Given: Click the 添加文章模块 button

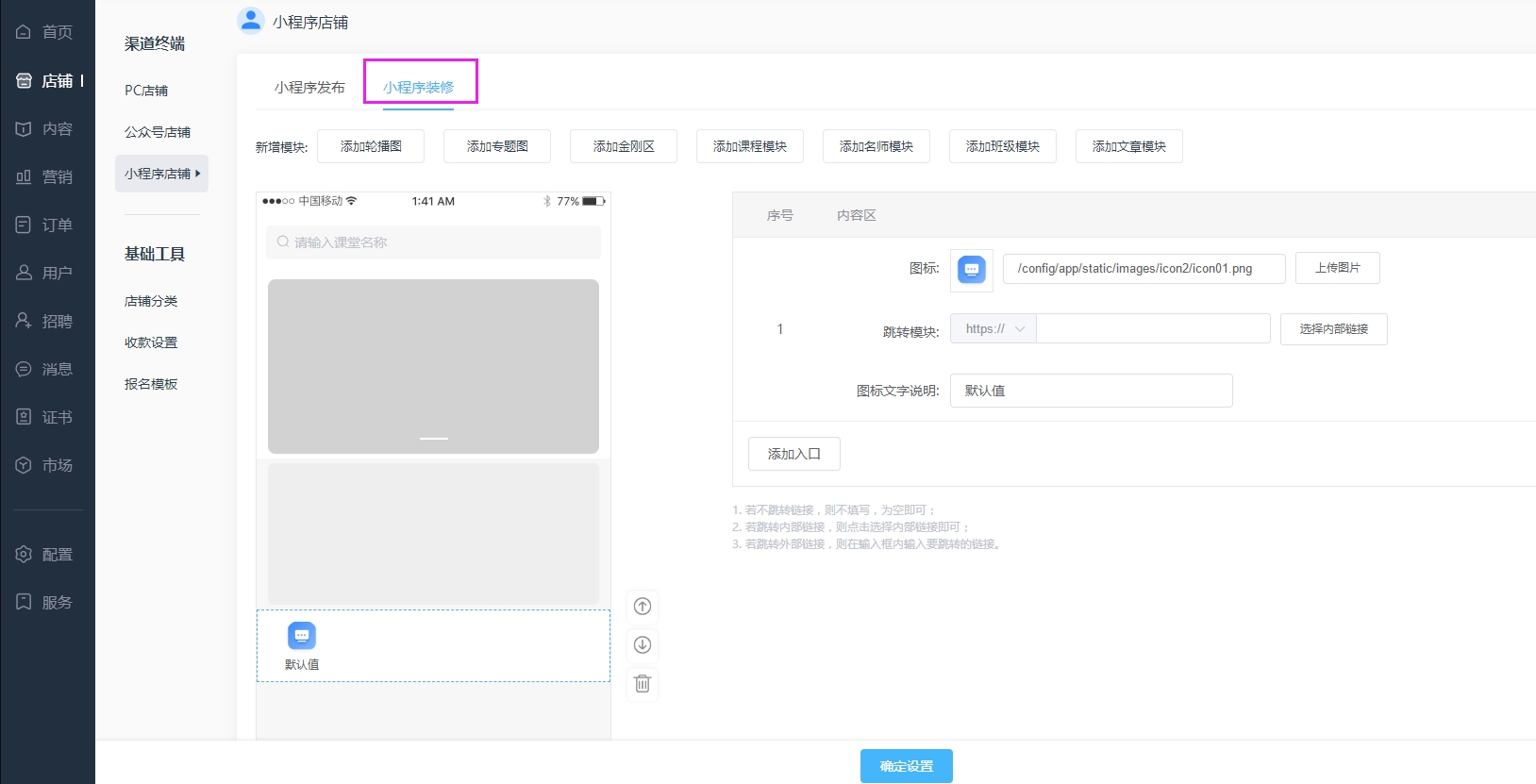Looking at the screenshot, I should click(1129, 146).
